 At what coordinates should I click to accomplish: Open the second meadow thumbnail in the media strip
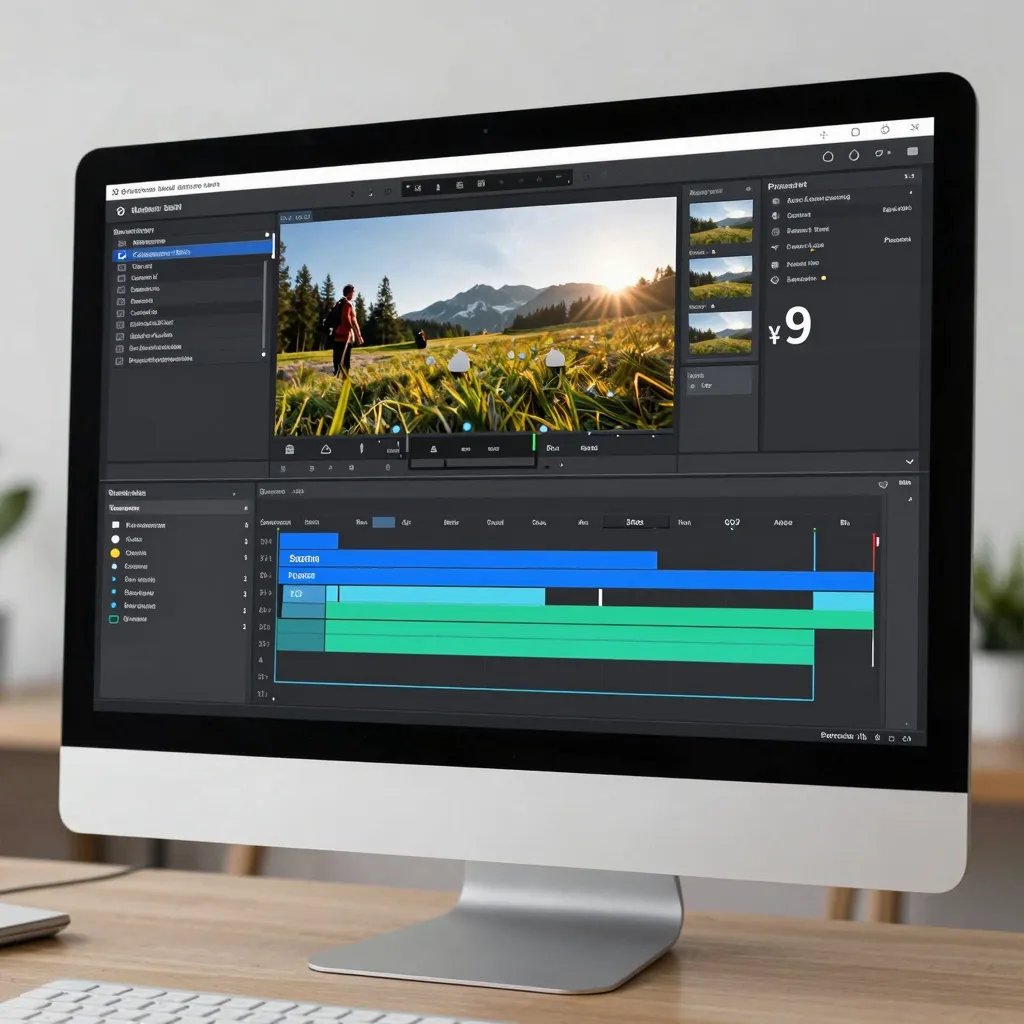[x=721, y=278]
